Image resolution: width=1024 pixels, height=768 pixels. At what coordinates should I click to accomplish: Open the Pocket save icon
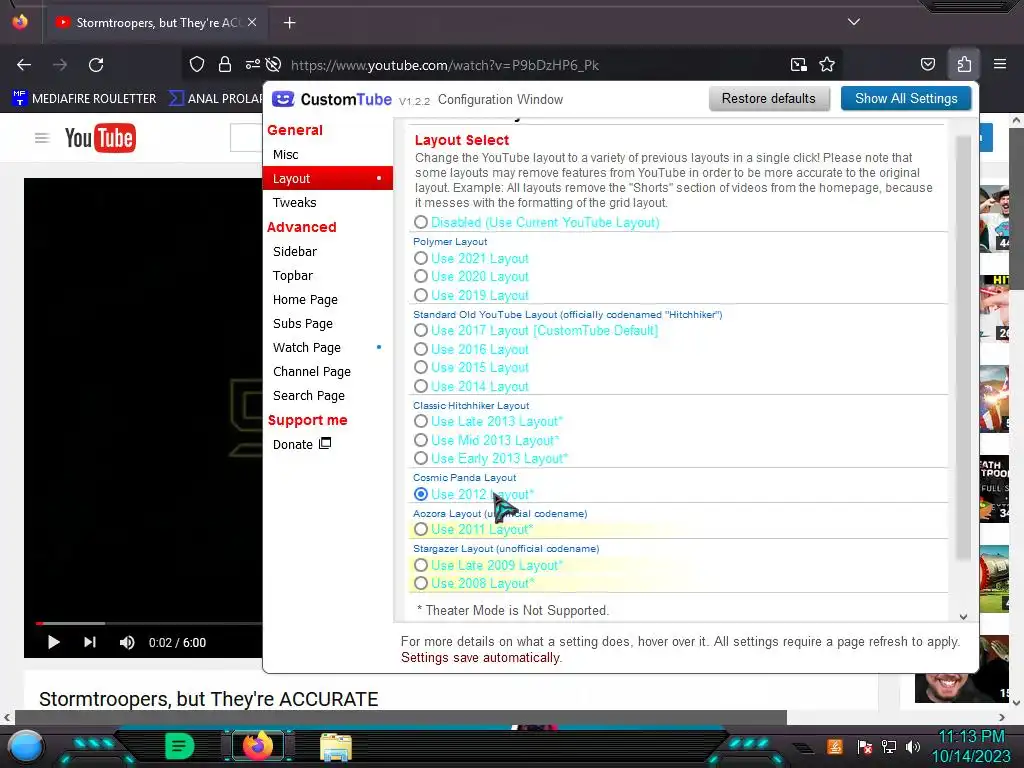927,64
